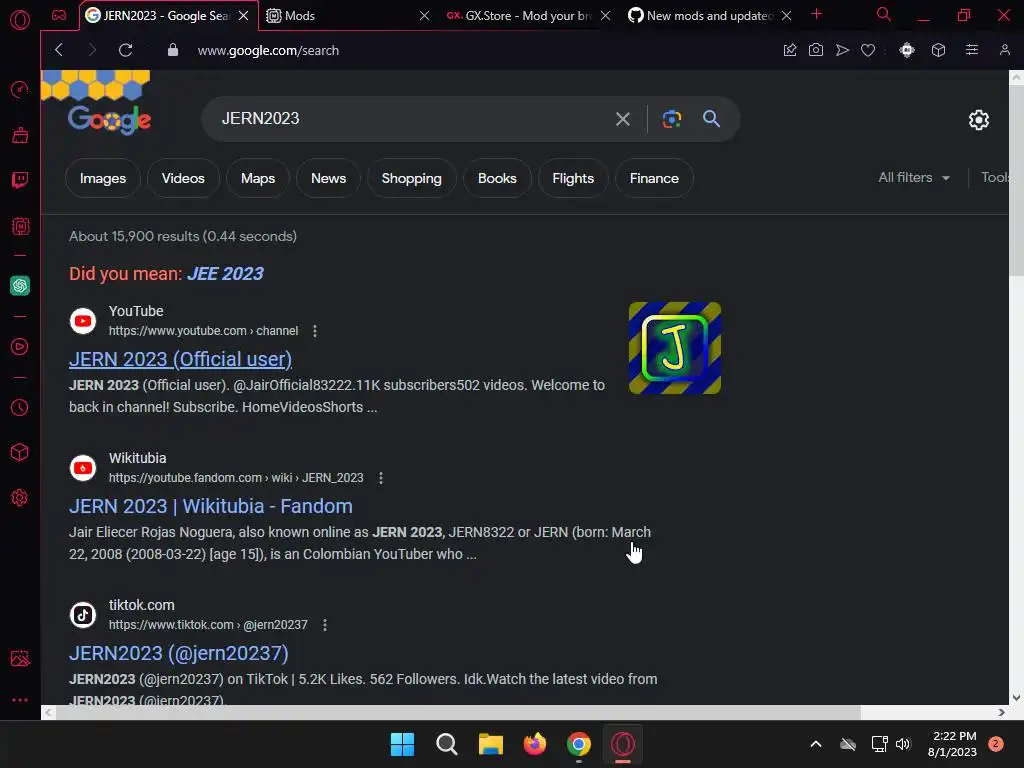The image size is (1024, 768).
Task: Click the vertical page scrollbar
Action: [1016, 180]
